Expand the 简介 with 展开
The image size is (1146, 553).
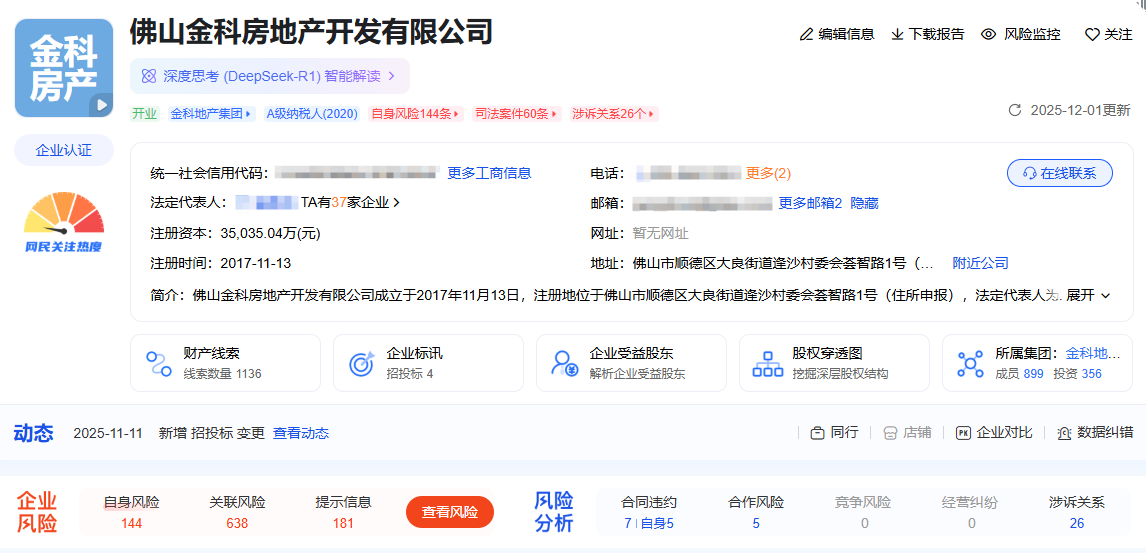[1088, 295]
